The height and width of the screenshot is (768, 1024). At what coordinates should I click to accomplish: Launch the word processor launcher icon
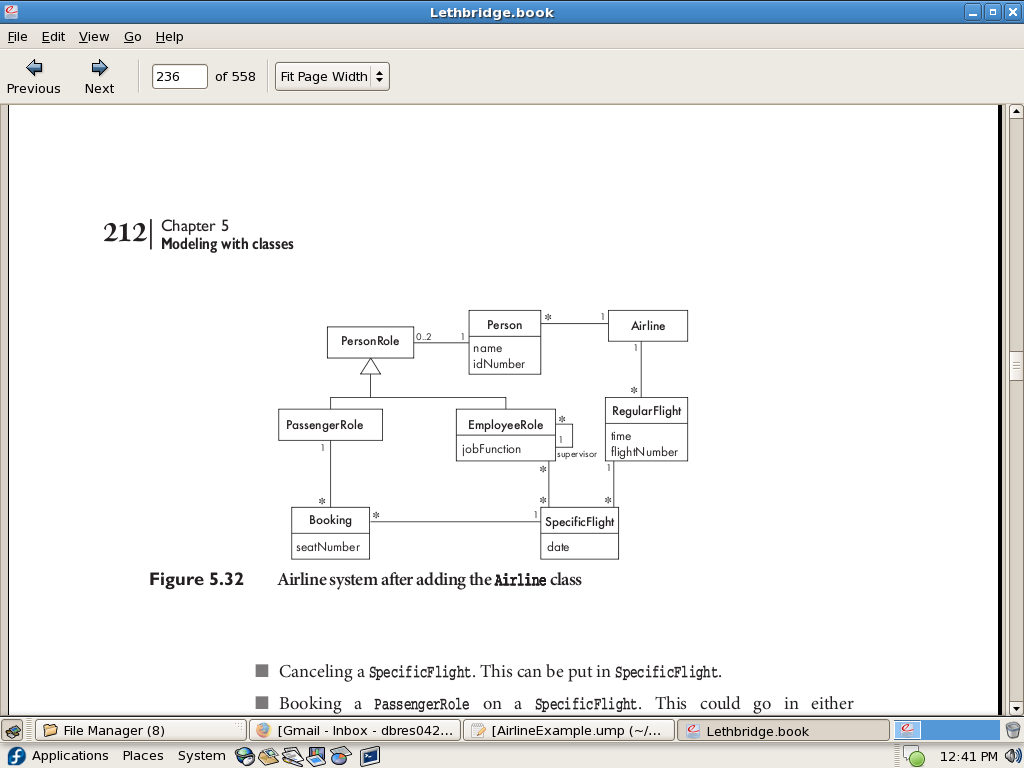292,756
